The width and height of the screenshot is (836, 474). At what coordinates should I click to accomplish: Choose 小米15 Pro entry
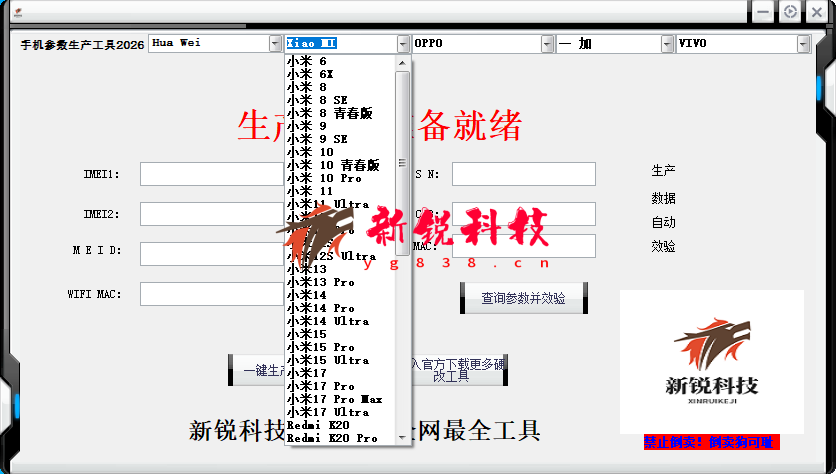coord(340,347)
